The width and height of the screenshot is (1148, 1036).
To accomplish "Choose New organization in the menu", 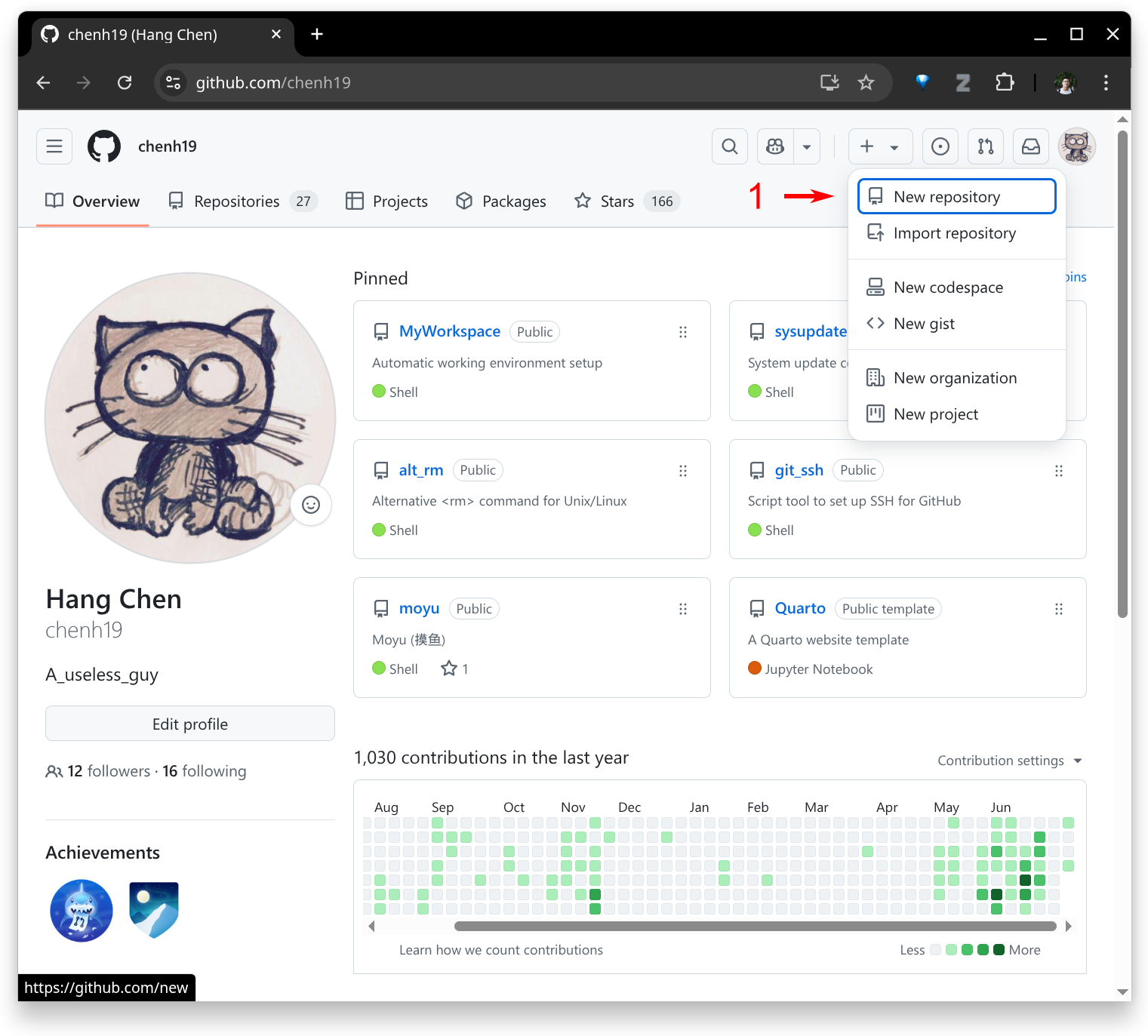I will pos(956,378).
